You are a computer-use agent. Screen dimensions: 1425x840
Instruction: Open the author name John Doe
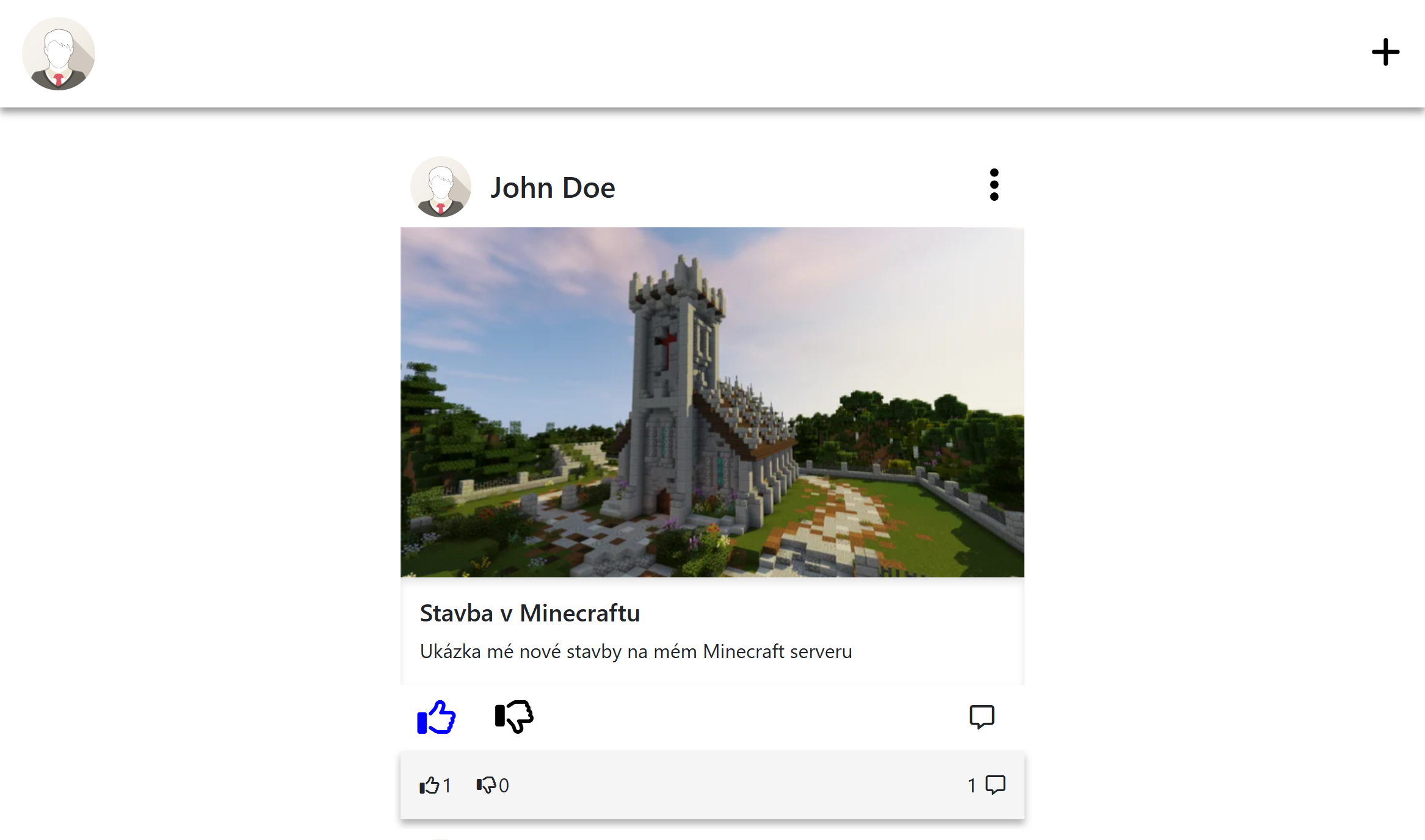553,187
